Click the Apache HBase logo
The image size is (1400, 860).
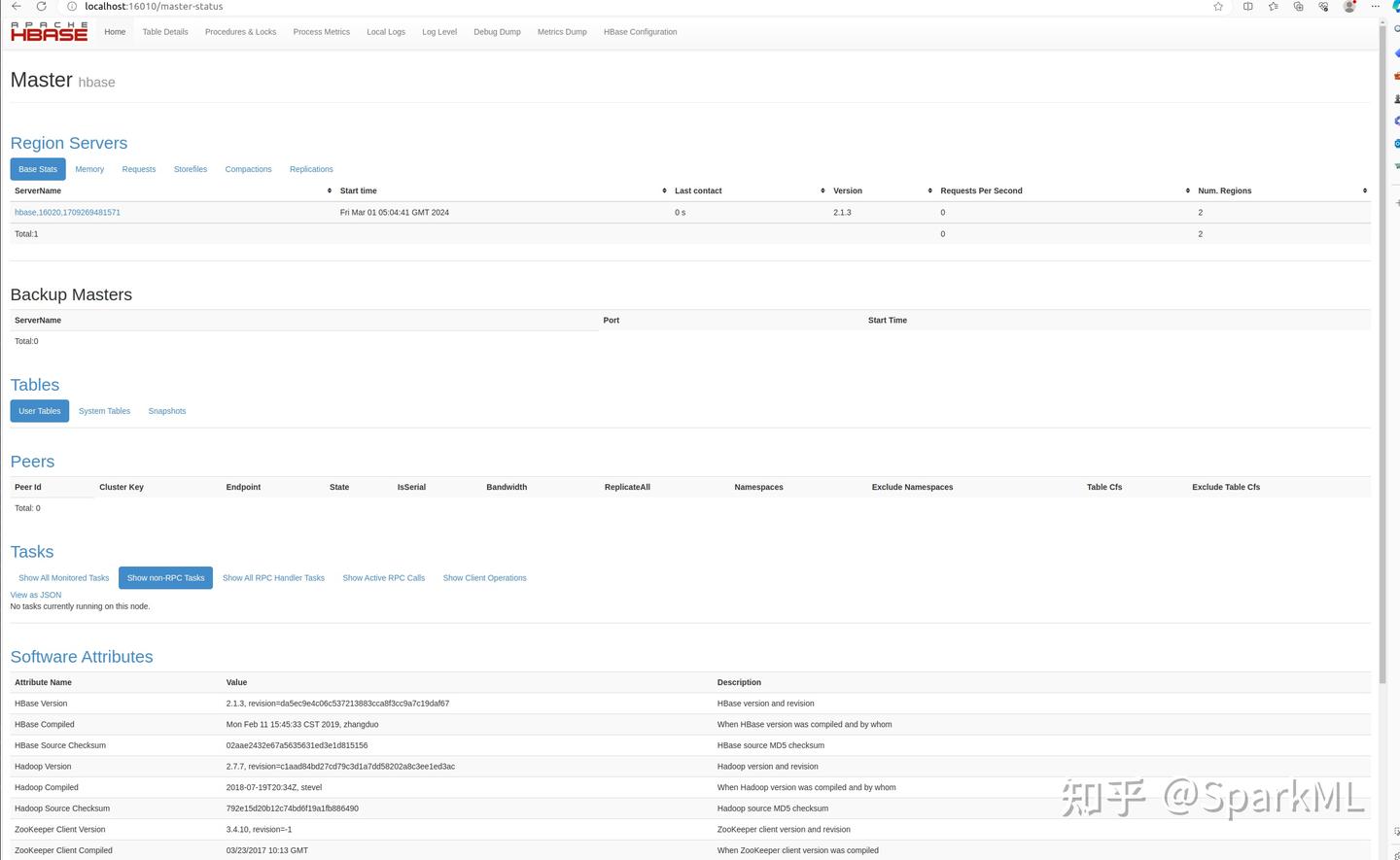48,30
